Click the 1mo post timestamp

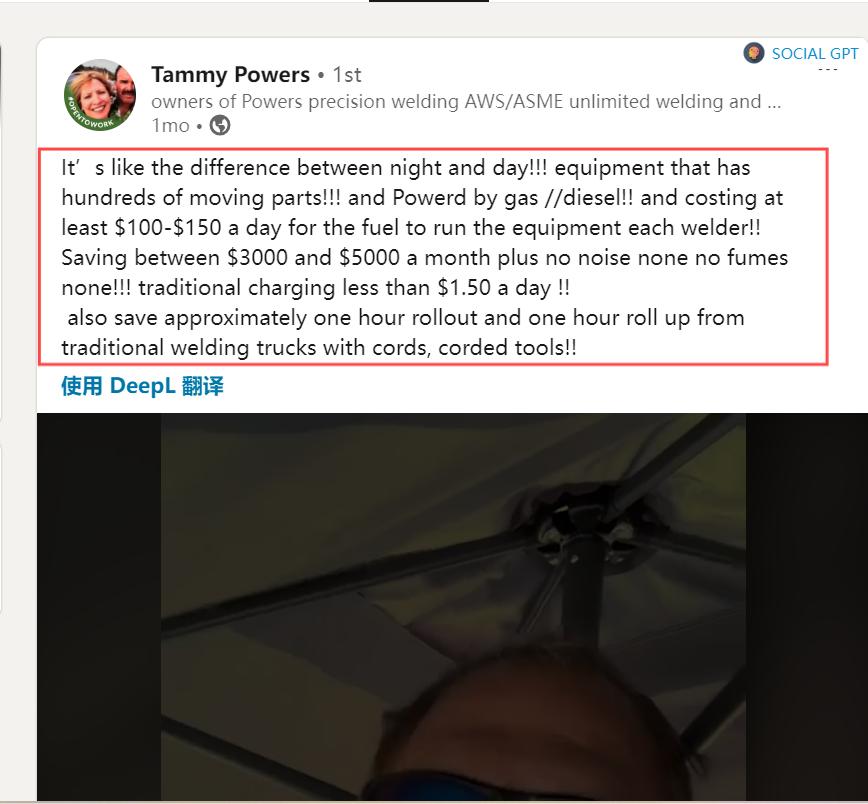pyautogui.click(x=170, y=126)
